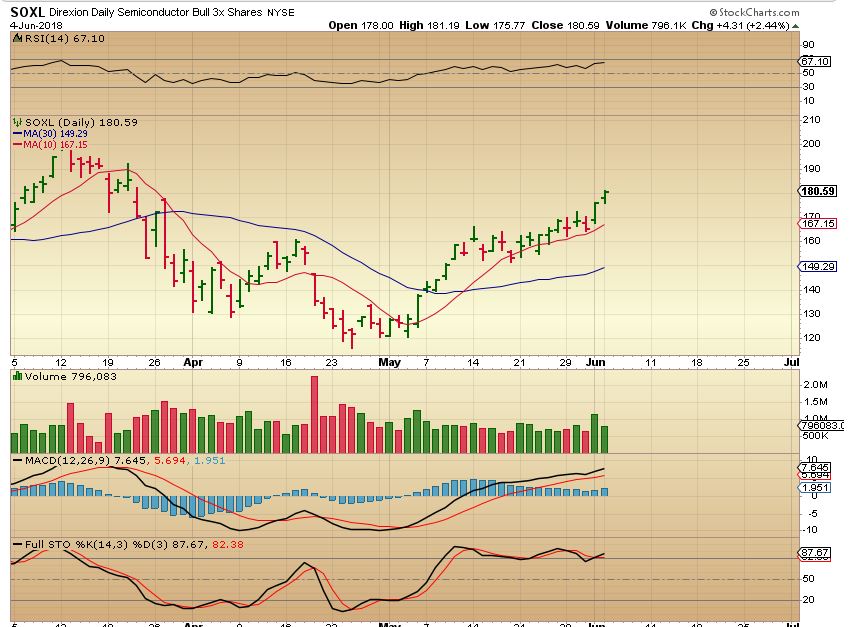The height and width of the screenshot is (627, 849).
Task: Click the blue line marker before MA(30)
Action: [x=17, y=134]
